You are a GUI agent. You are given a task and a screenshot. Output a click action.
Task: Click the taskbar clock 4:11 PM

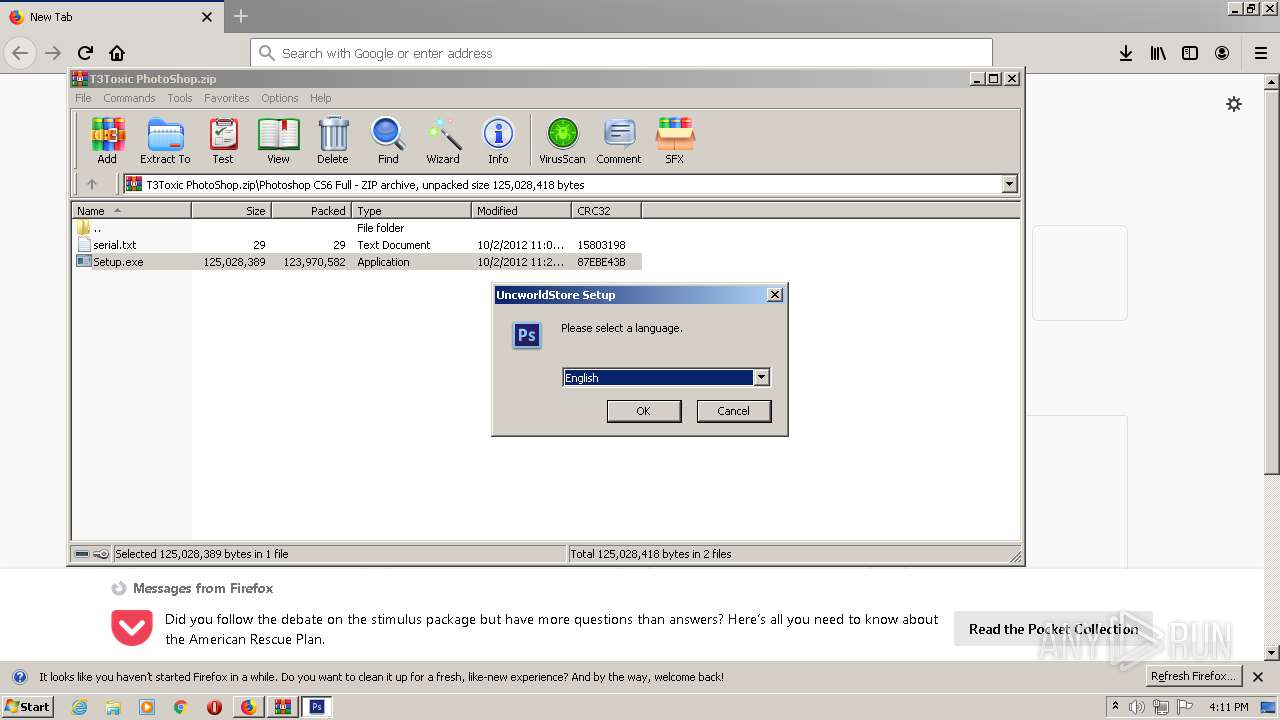pyautogui.click(x=1228, y=707)
